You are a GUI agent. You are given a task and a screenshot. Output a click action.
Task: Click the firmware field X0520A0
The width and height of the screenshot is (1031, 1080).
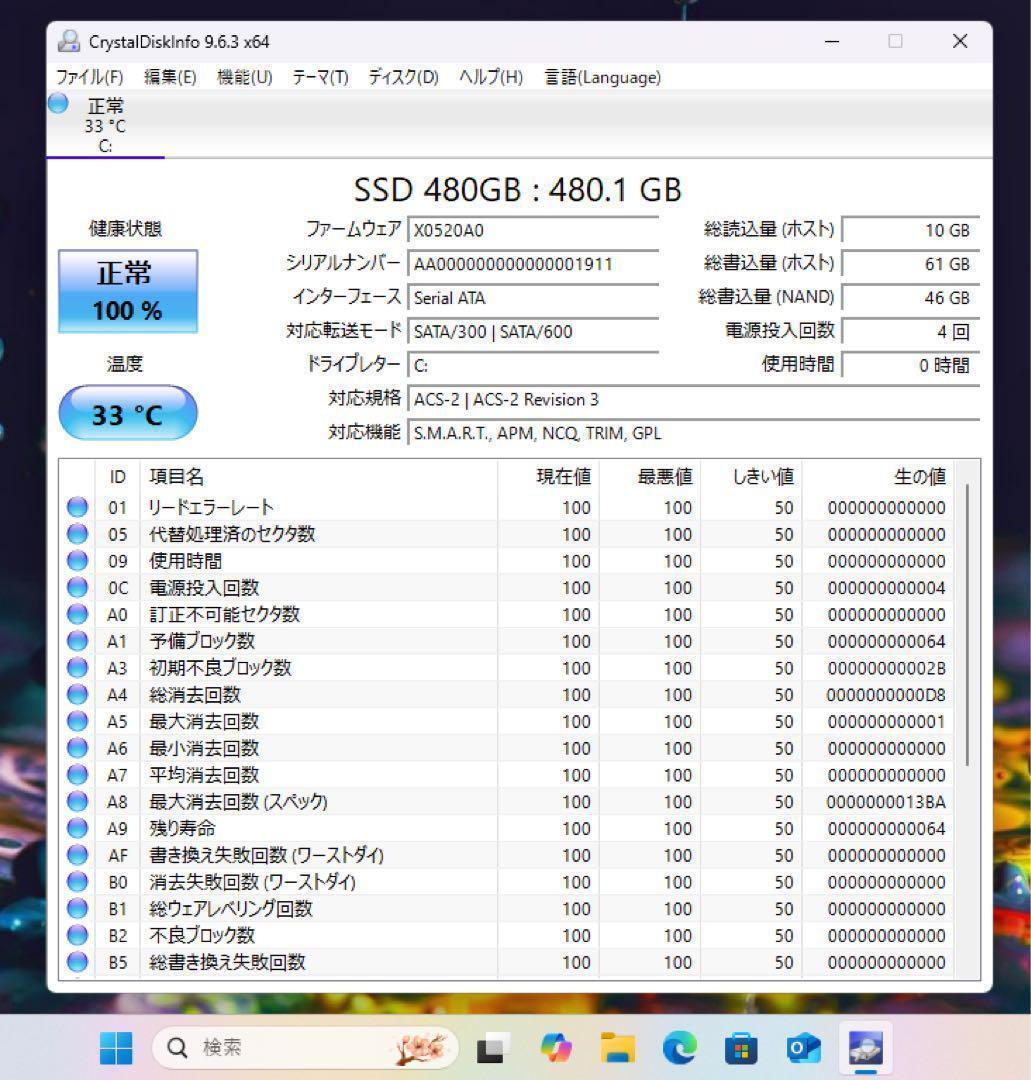tap(533, 230)
